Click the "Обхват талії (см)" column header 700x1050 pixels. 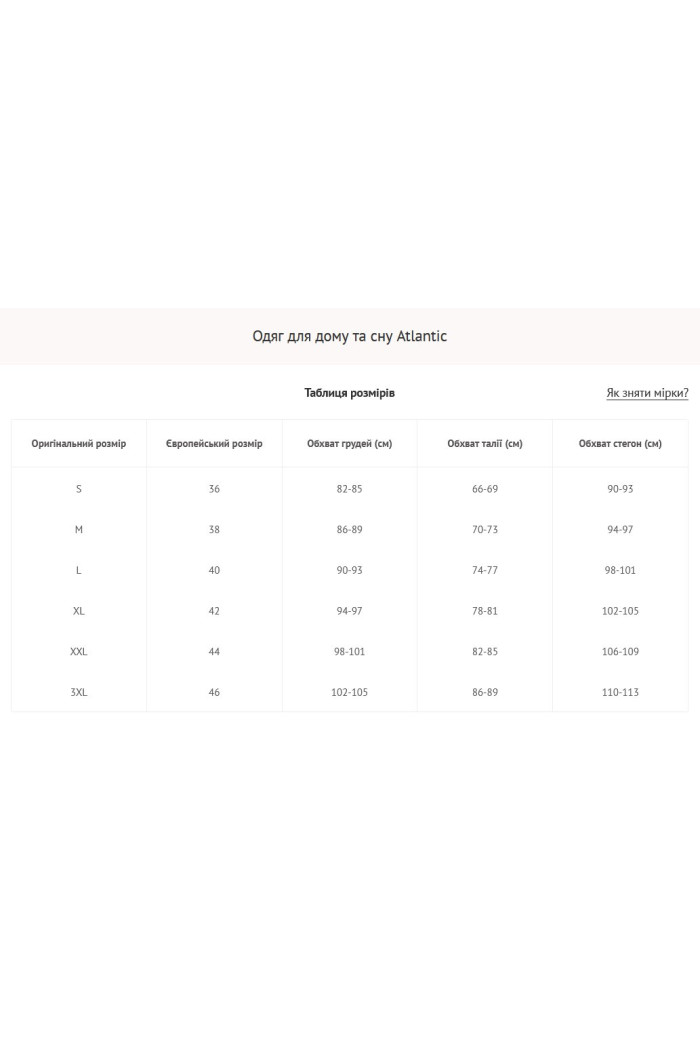point(485,443)
